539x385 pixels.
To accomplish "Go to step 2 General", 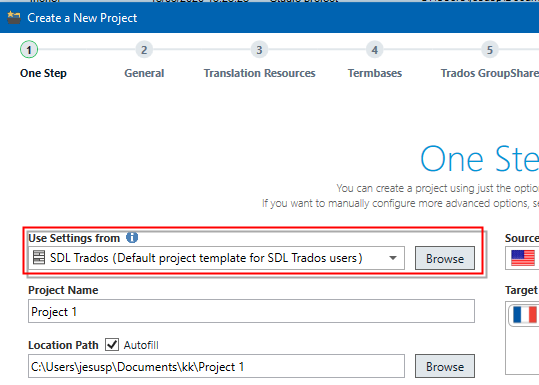I will point(144,50).
